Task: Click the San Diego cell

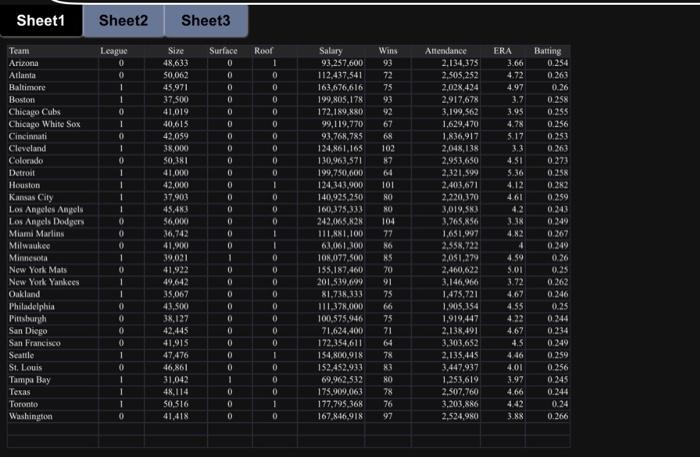Action: [53, 331]
